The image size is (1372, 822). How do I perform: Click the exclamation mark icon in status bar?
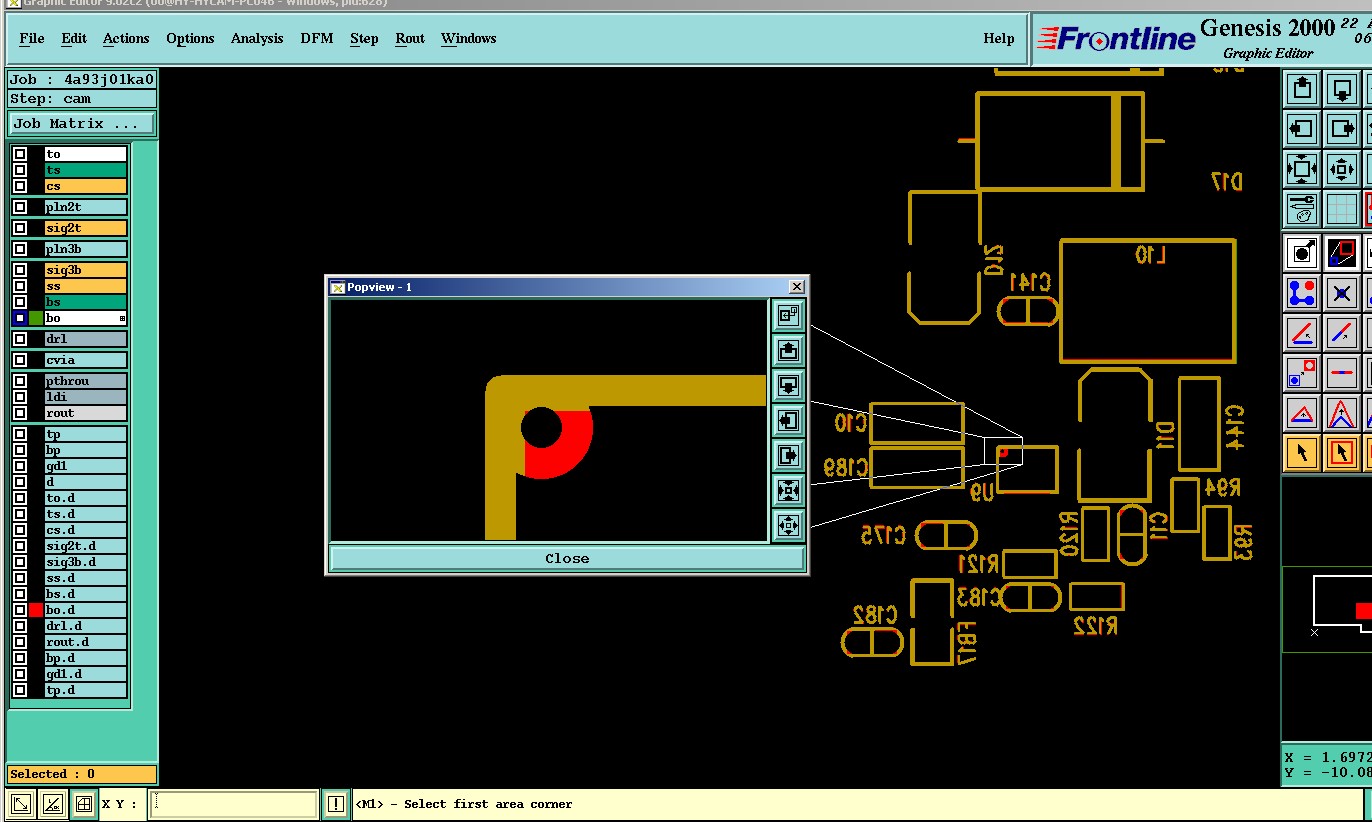click(335, 804)
